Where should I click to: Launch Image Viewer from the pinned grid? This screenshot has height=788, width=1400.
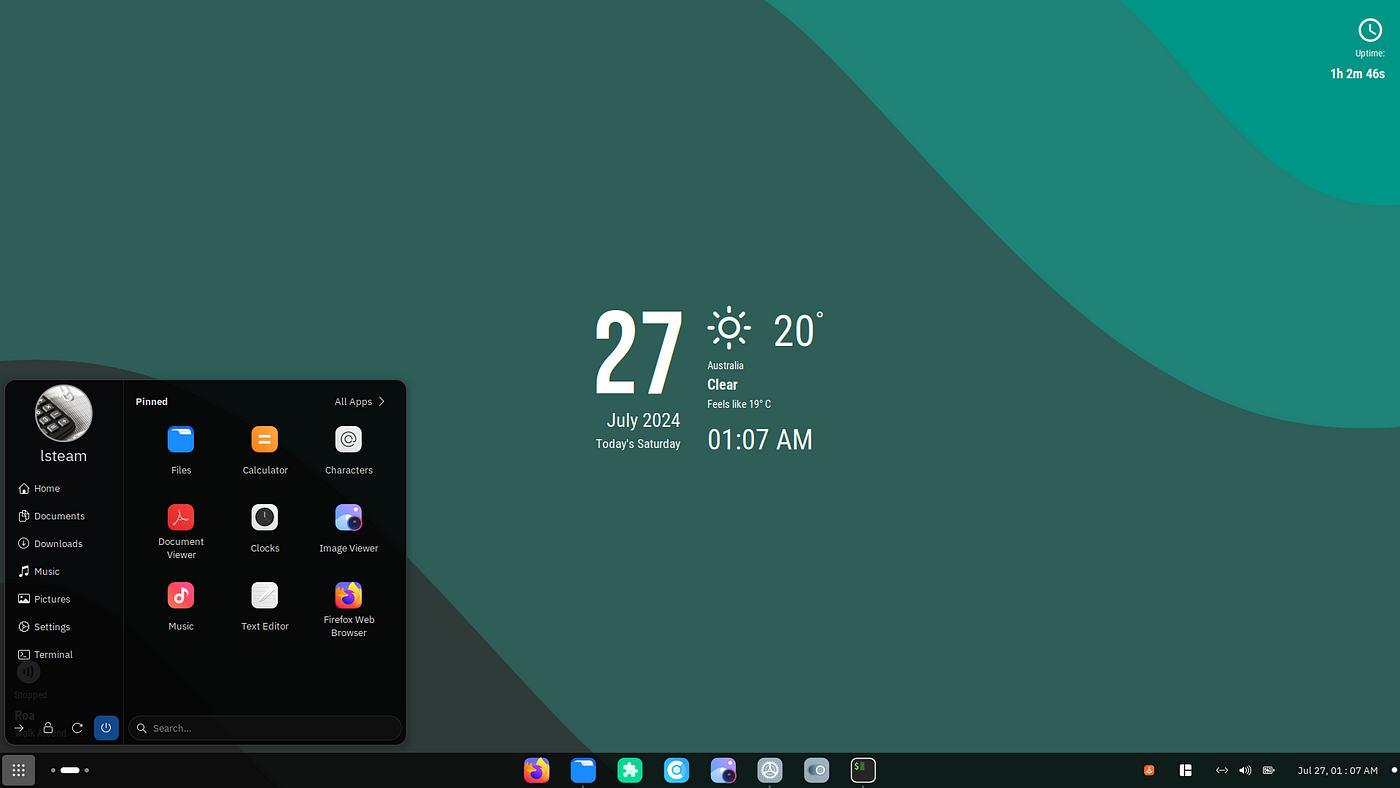click(x=348, y=518)
